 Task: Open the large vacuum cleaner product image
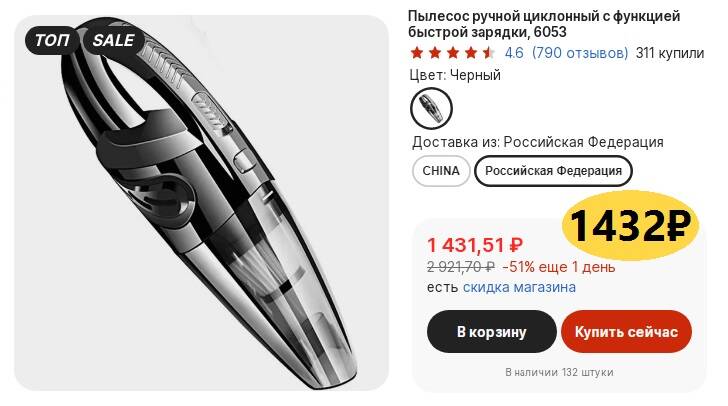(202, 203)
